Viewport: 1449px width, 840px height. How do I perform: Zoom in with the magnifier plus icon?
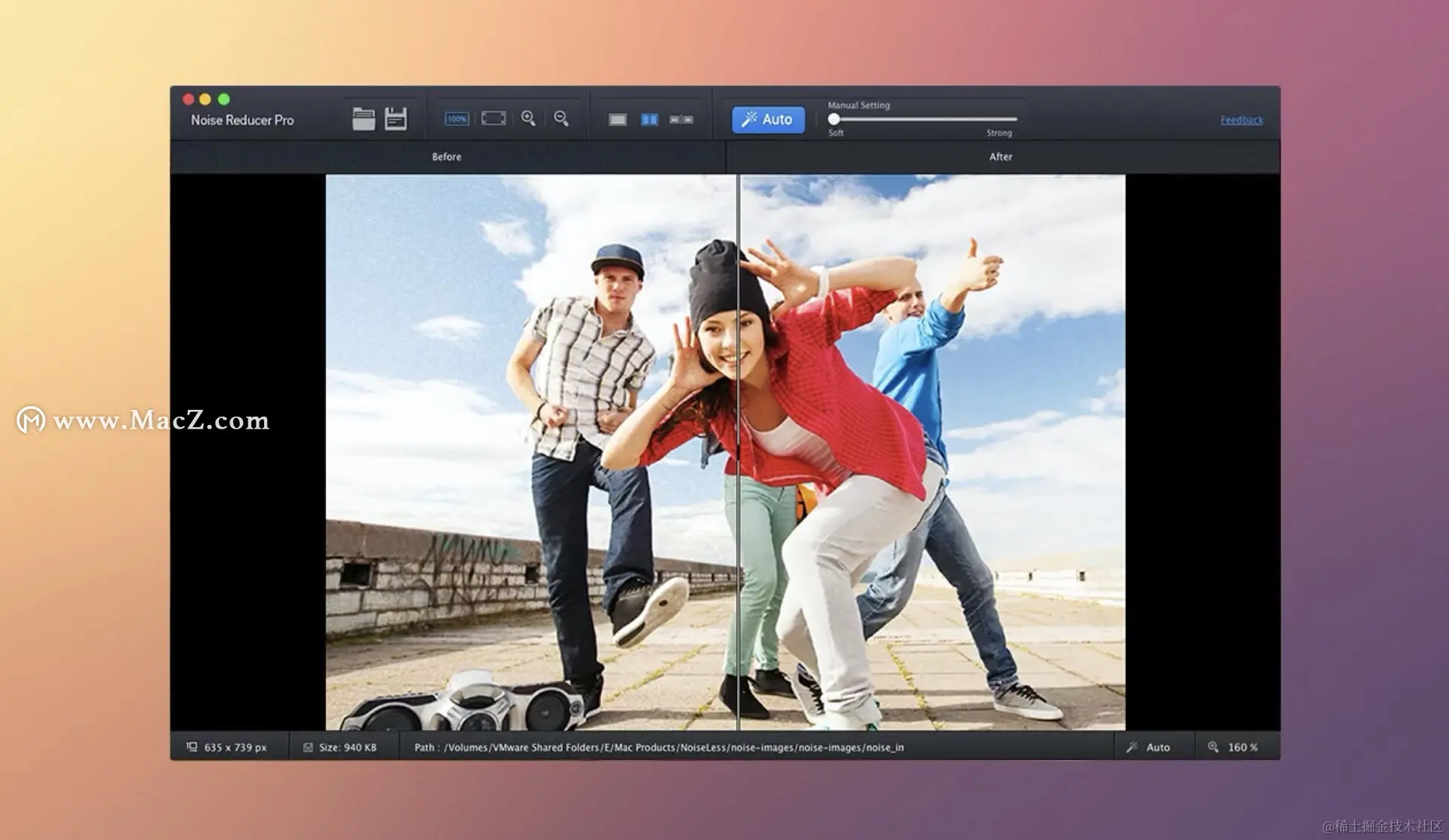click(528, 118)
